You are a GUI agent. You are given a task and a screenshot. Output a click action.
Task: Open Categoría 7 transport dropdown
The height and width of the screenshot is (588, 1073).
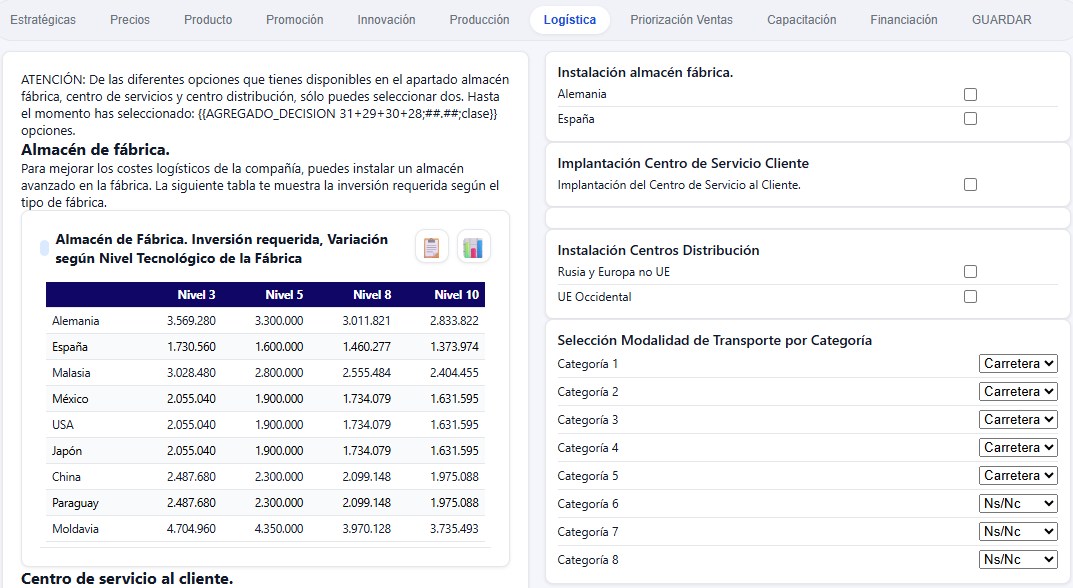(x=1018, y=532)
